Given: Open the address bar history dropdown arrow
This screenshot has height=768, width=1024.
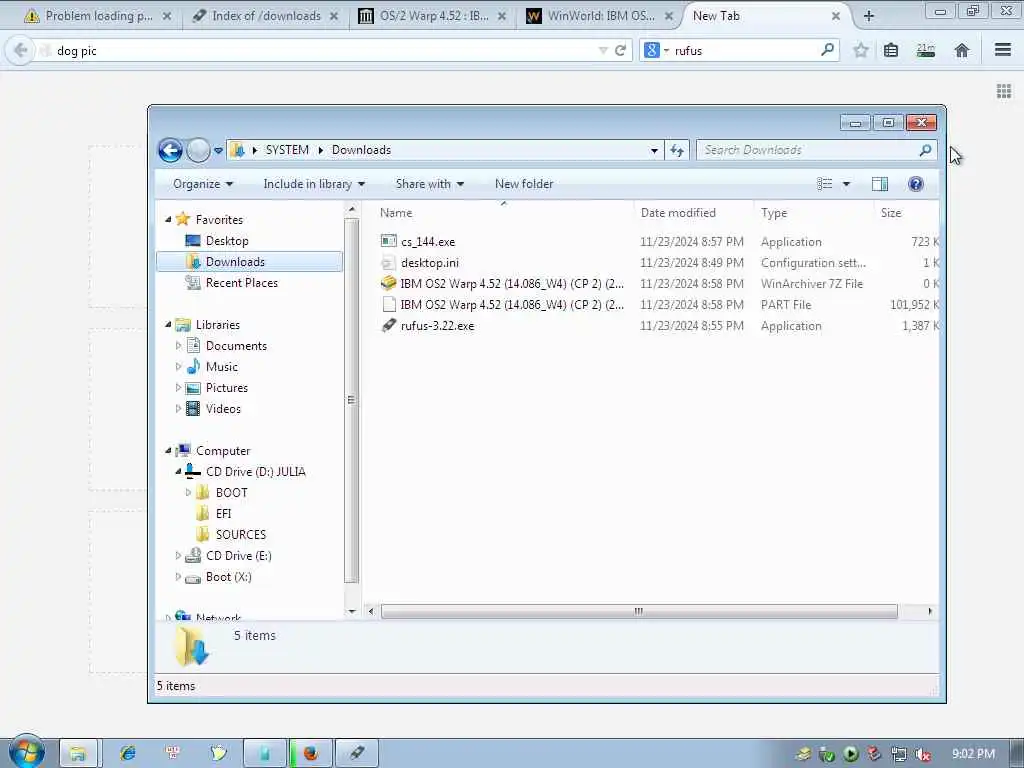Looking at the screenshot, I should click(x=654, y=151).
